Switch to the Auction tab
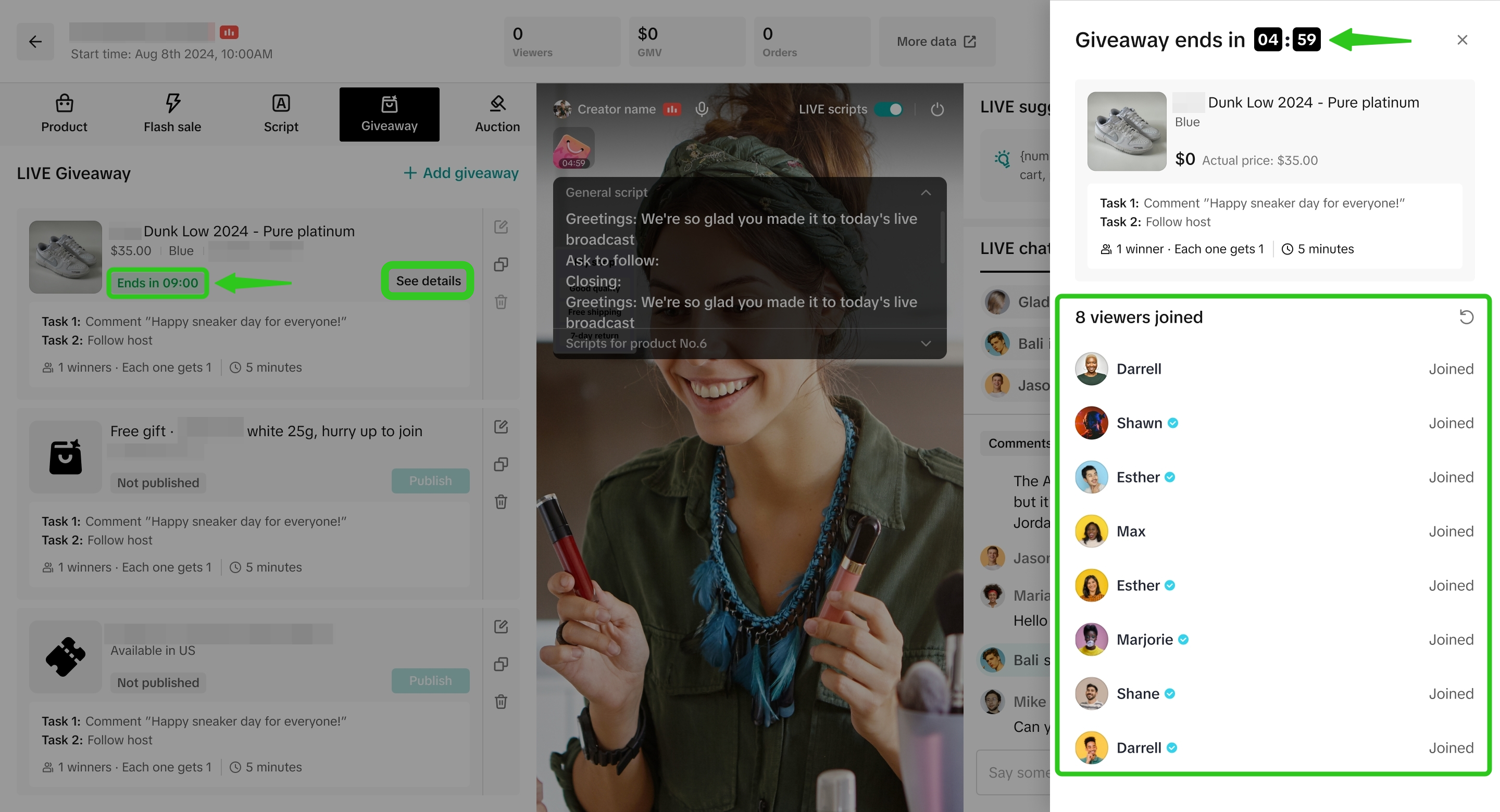 pyautogui.click(x=497, y=114)
